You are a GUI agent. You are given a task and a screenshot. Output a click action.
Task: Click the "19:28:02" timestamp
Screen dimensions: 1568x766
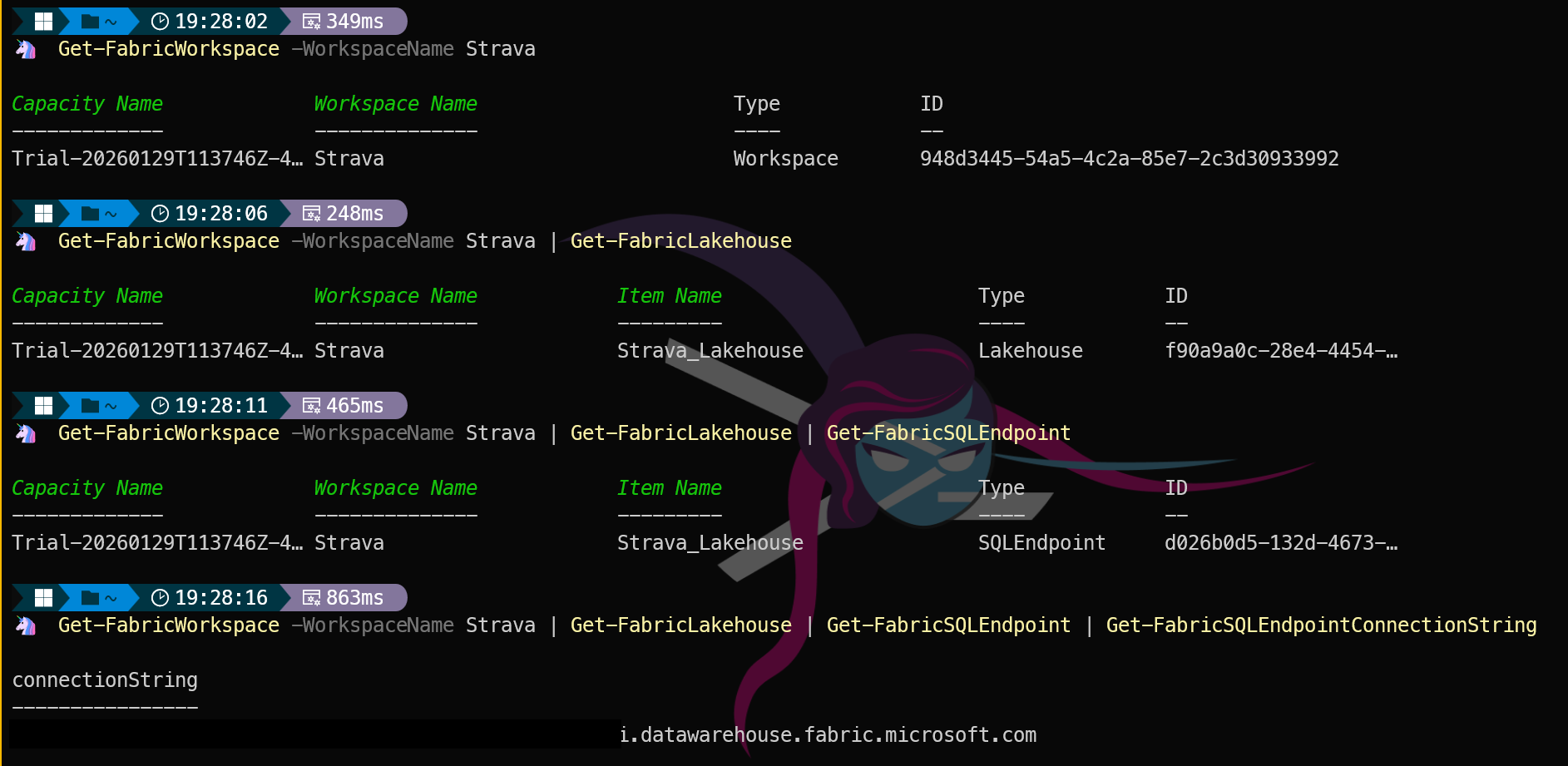pos(221,22)
